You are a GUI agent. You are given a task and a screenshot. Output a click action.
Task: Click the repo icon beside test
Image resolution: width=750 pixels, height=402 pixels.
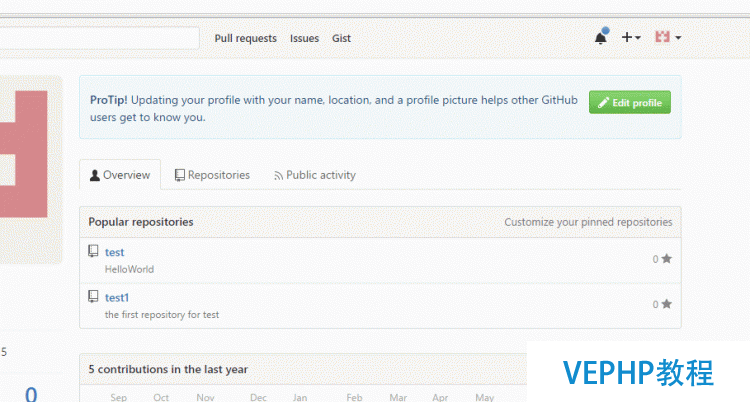[x=93, y=251]
